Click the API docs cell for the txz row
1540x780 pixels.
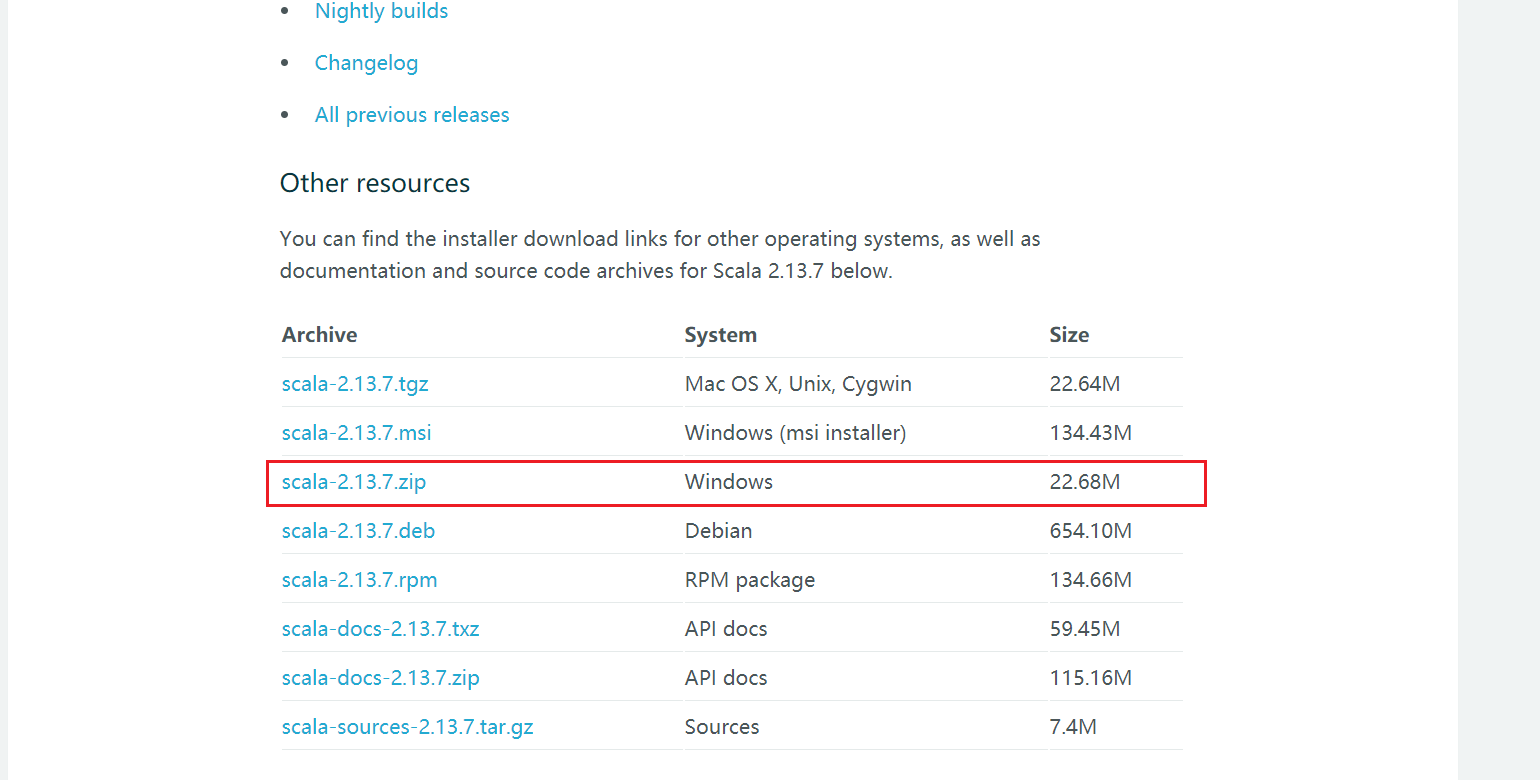click(726, 629)
